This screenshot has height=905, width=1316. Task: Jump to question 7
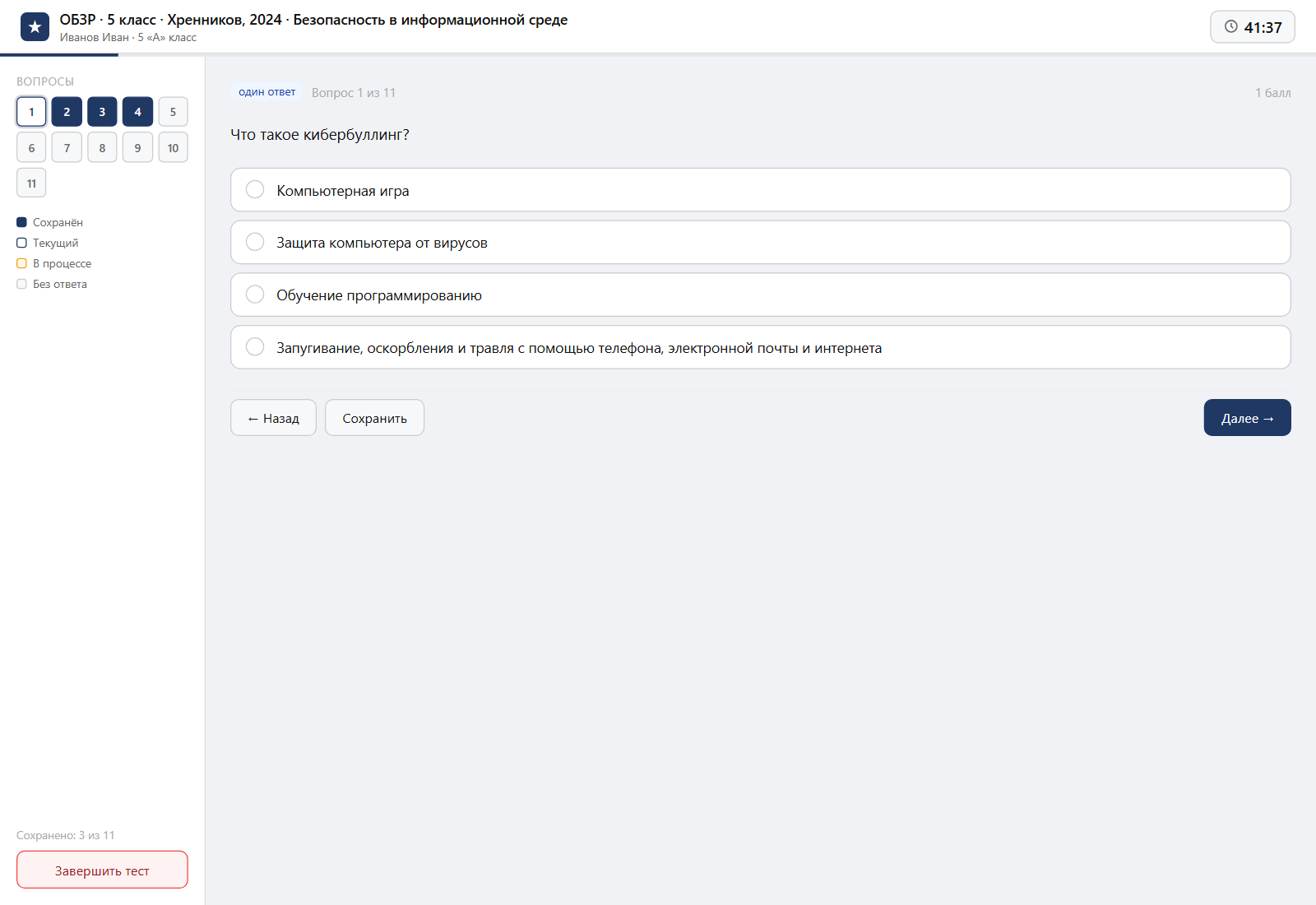(67, 147)
